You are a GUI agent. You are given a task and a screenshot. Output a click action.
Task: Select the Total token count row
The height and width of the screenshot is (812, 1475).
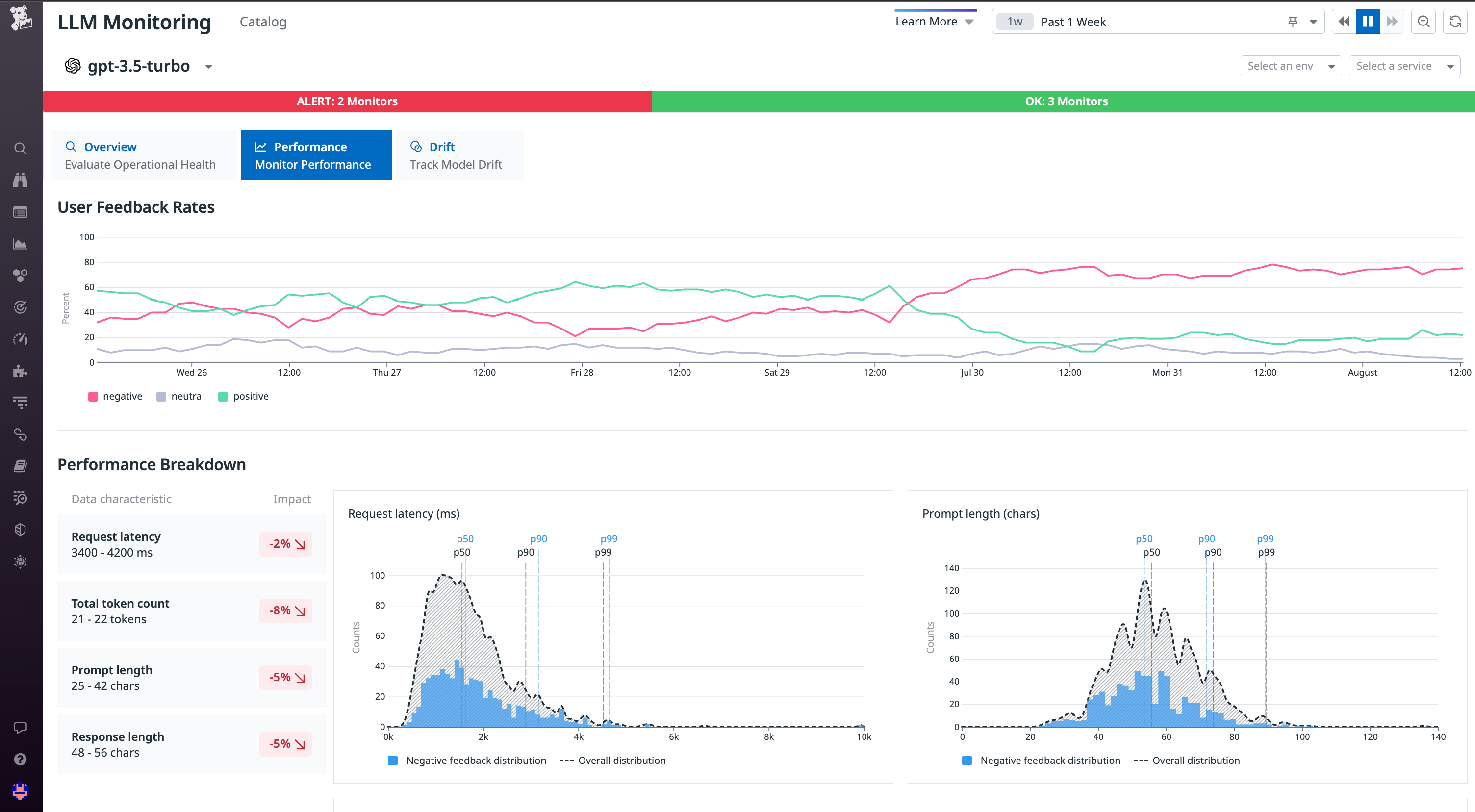[x=191, y=611]
